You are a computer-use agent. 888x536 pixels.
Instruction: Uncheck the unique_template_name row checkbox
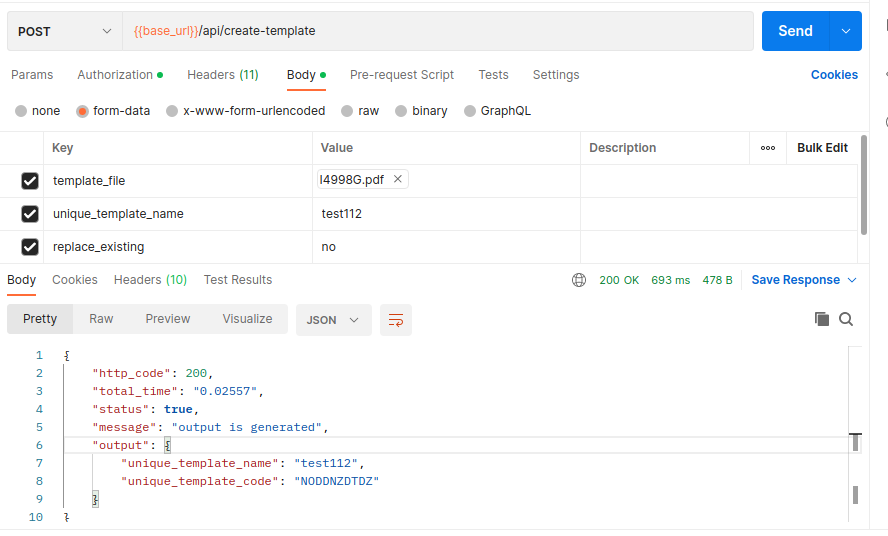click(29, 214)
